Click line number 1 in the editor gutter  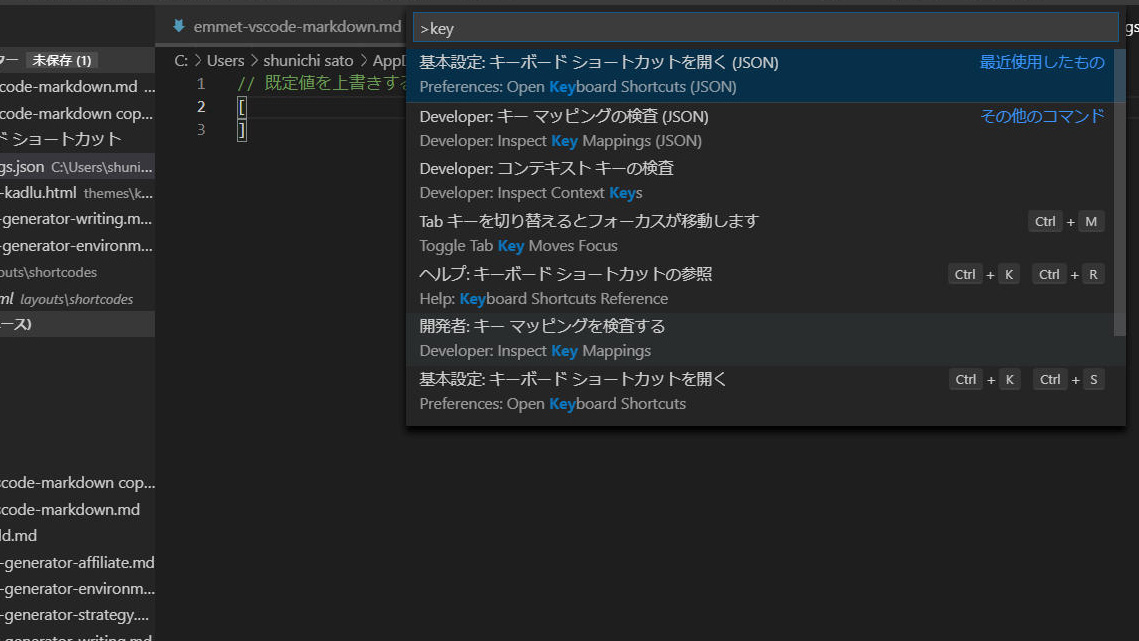200,84
